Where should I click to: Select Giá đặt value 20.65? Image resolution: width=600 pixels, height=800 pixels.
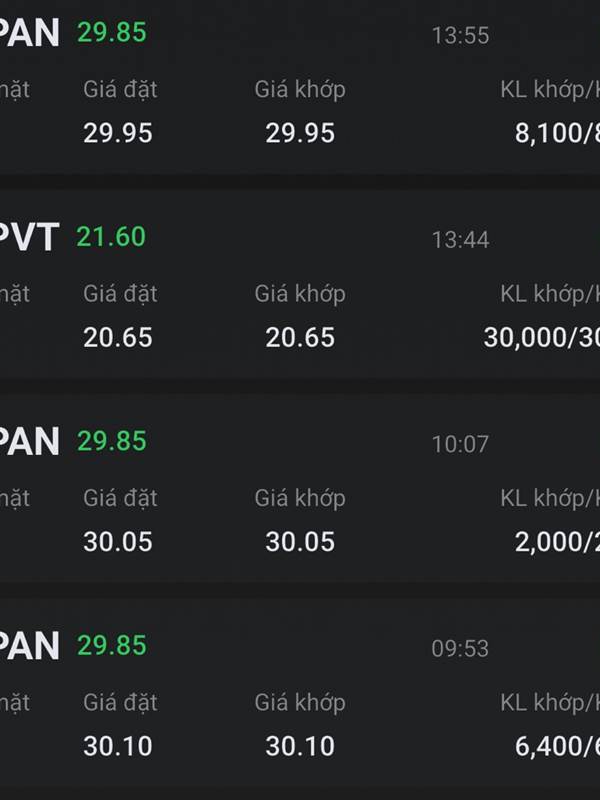tap(118, 338)
